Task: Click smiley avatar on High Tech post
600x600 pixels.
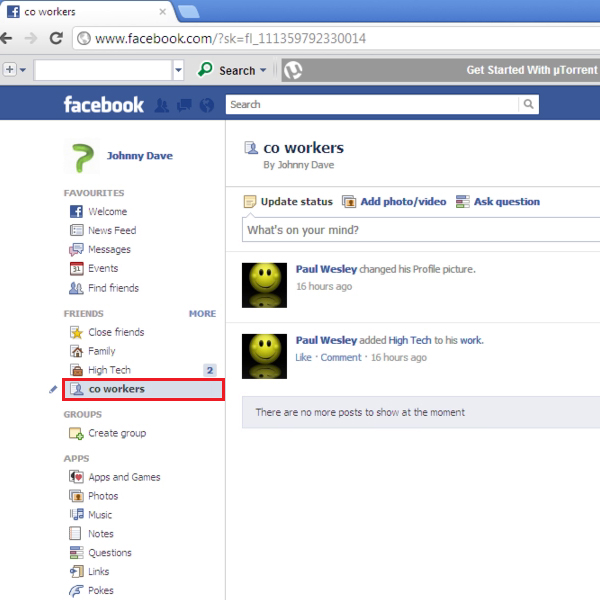Action: tap(264, 356)
